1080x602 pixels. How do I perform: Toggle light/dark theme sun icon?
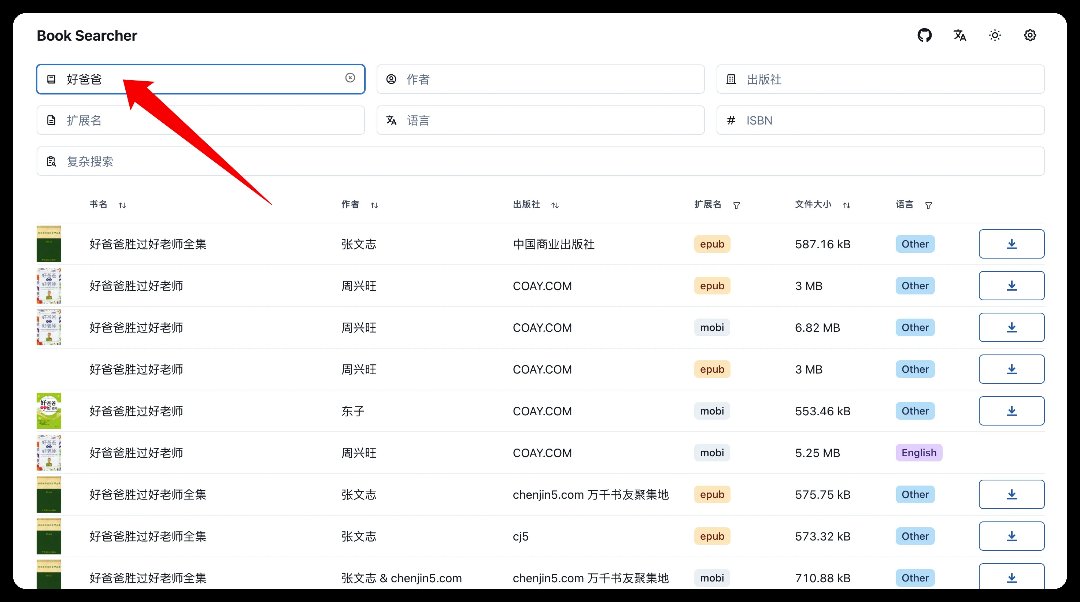click(x=995, y=35)
